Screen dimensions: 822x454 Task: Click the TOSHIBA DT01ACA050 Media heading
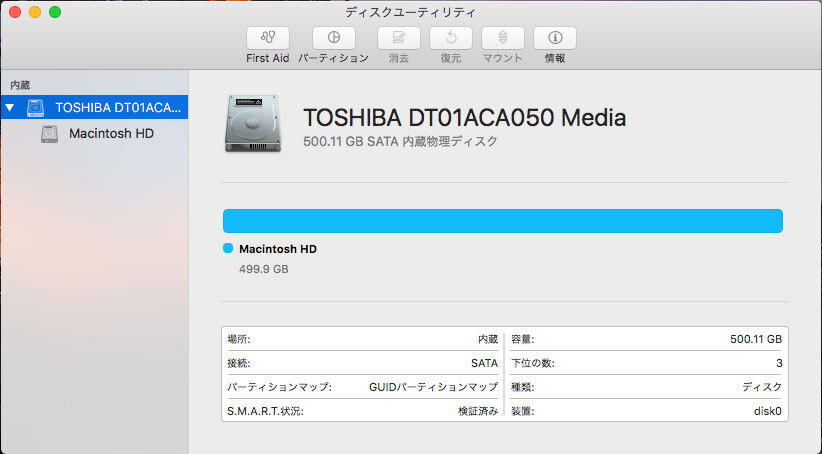[x=464, y=117]
